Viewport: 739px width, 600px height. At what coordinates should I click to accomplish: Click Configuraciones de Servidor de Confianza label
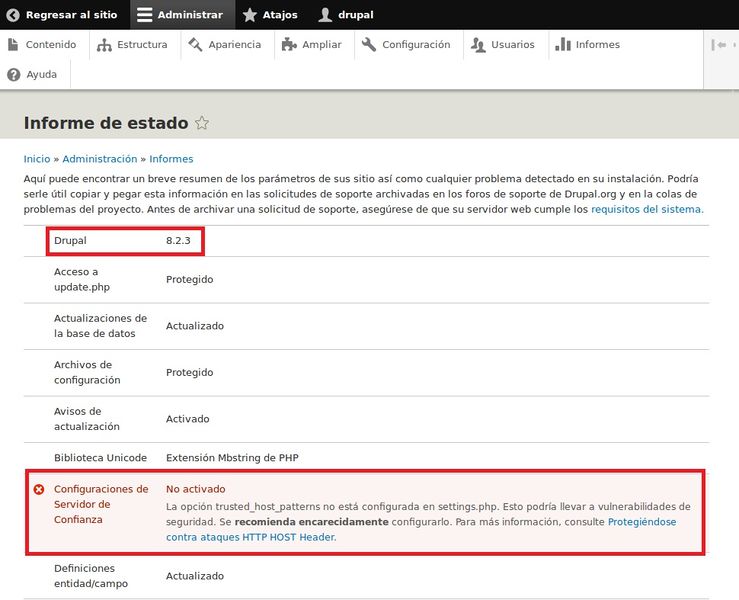pyautogui.click(x=101, y=504)
